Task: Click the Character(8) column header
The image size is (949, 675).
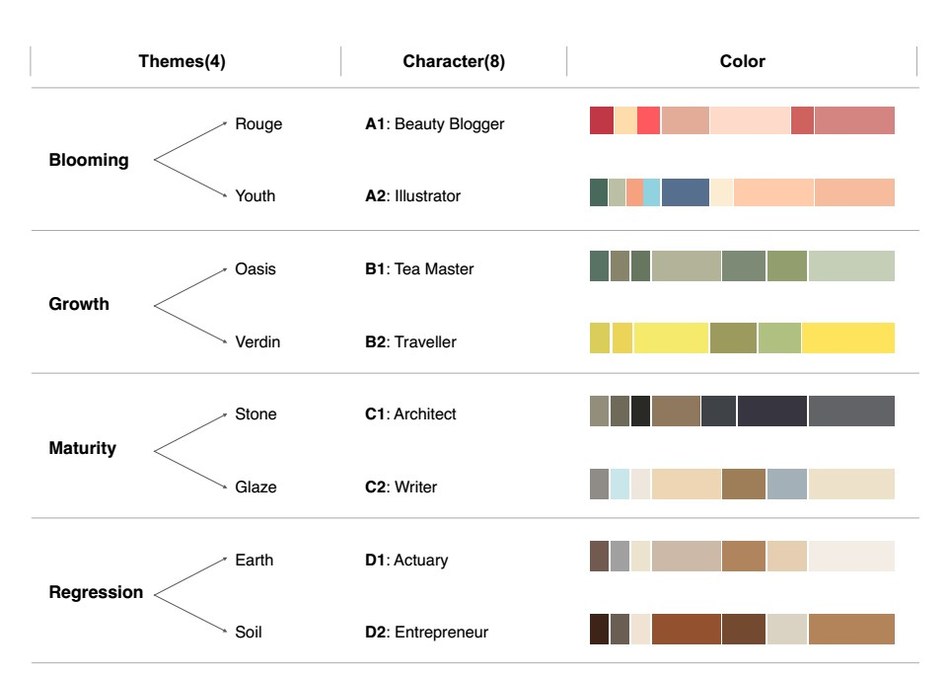Action: click(x=453, y=61)
